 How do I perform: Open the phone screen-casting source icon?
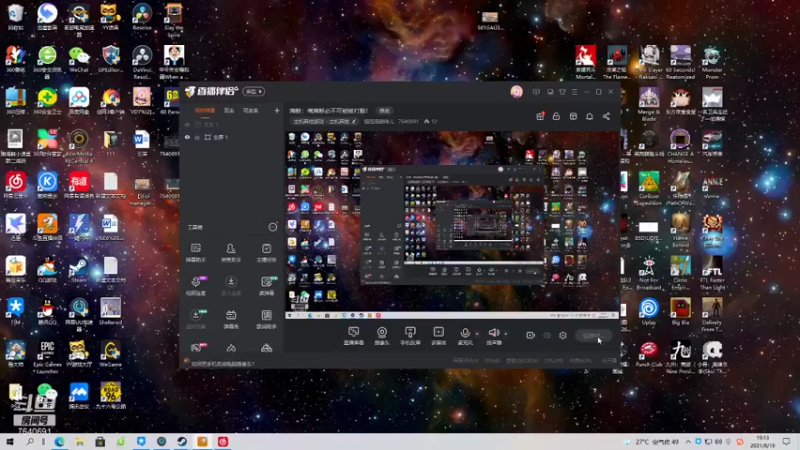[410, 333]
